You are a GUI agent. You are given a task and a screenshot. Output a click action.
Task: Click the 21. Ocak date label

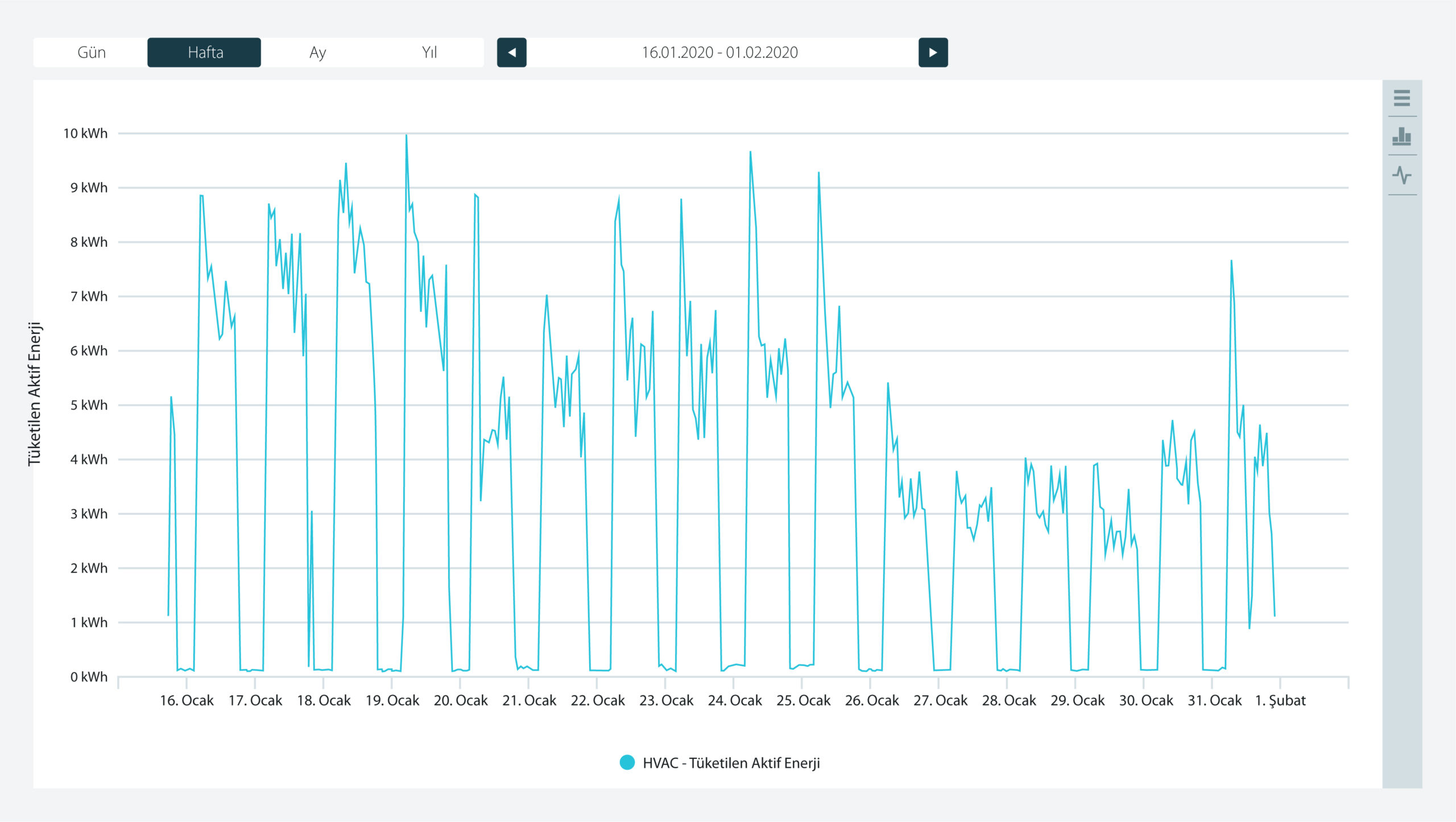(529, 700)
